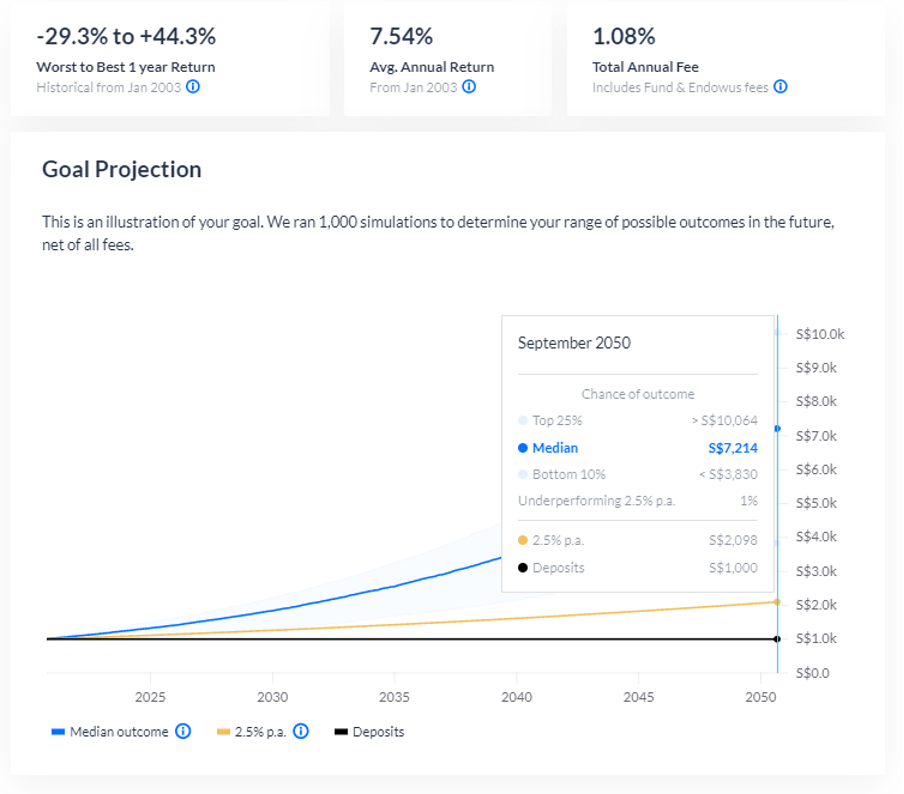Click info icon beside Historical from Jan 2003
904x794 pixels.
coord(193,87)
